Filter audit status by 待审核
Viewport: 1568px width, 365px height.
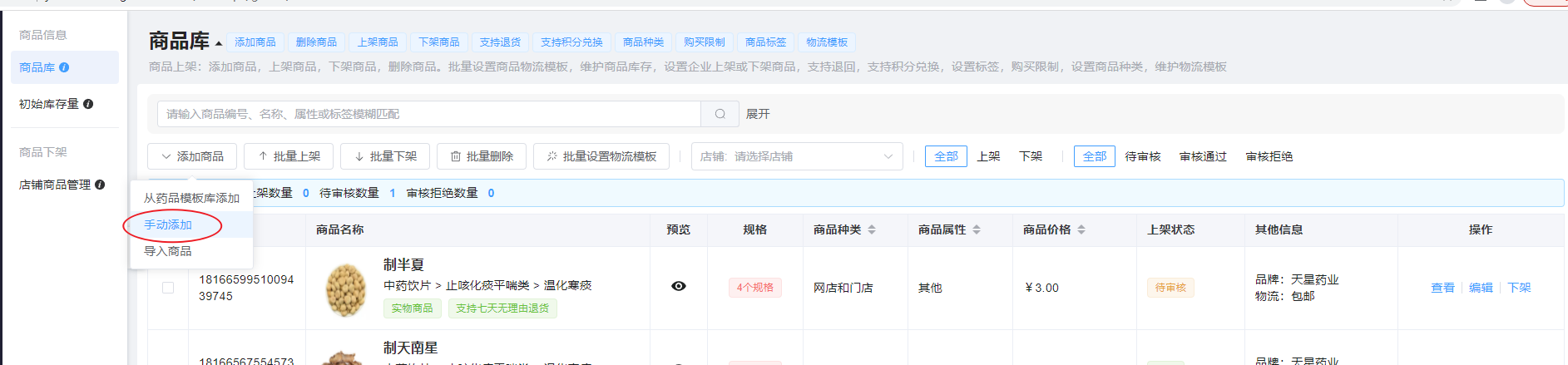pyautogui.click(x=1143, y=156)
